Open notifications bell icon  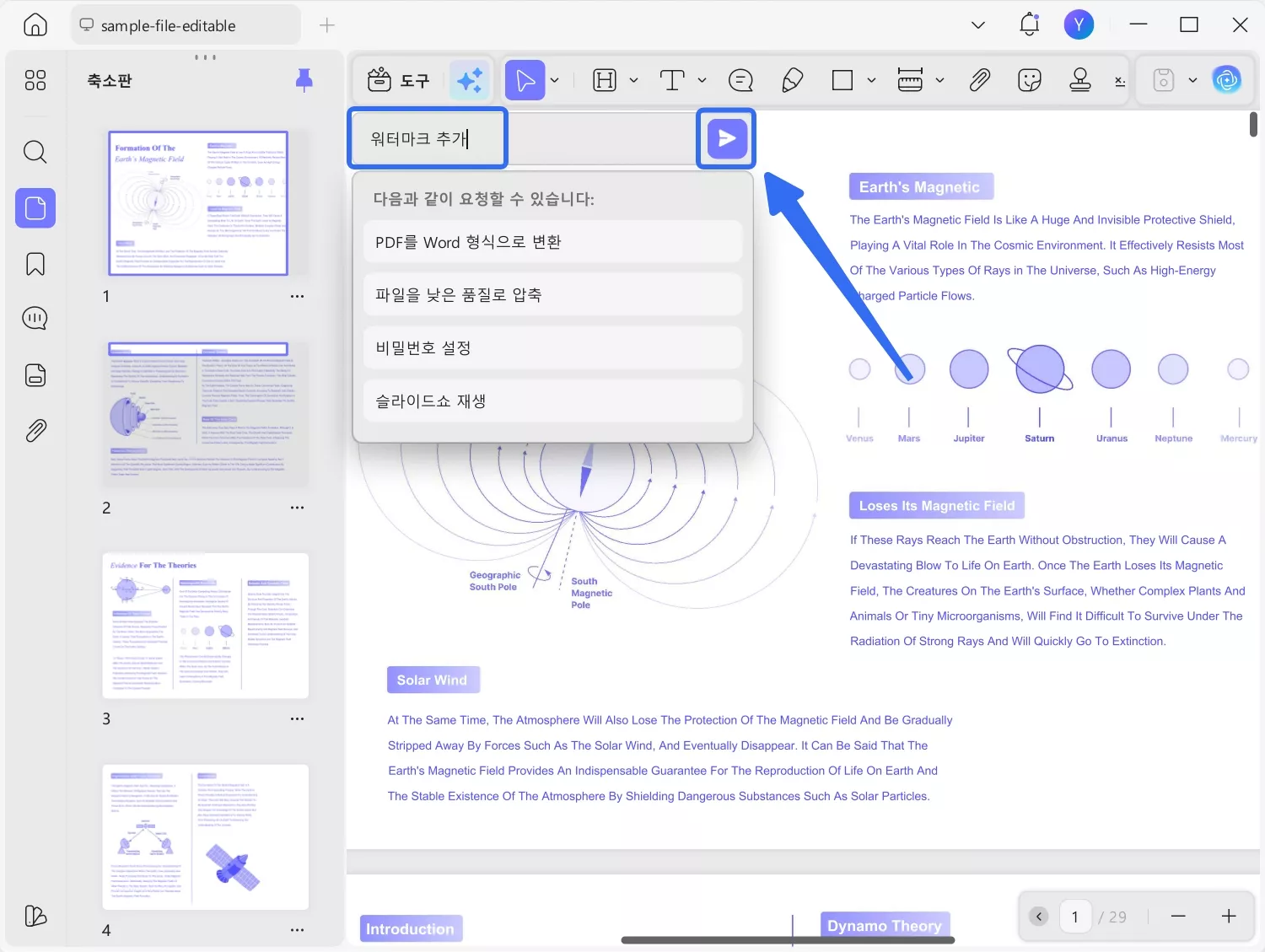1030,24
